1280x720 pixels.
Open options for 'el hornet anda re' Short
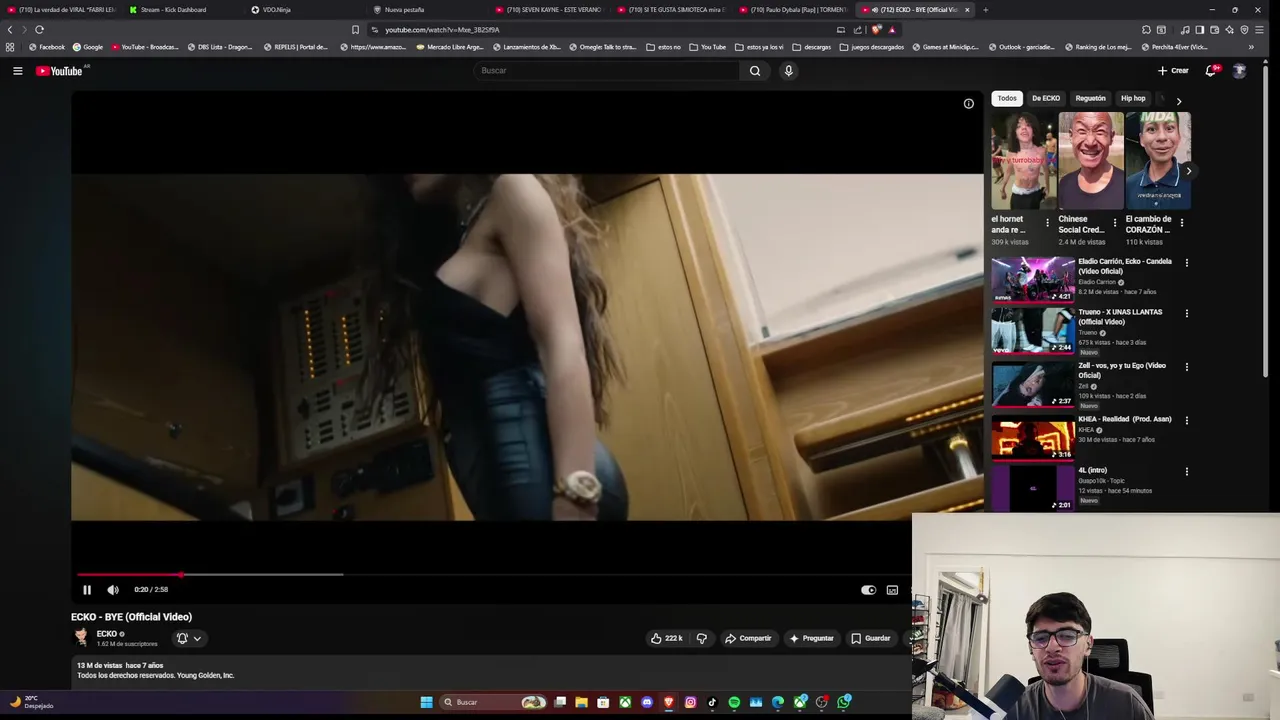(1048, 223)
